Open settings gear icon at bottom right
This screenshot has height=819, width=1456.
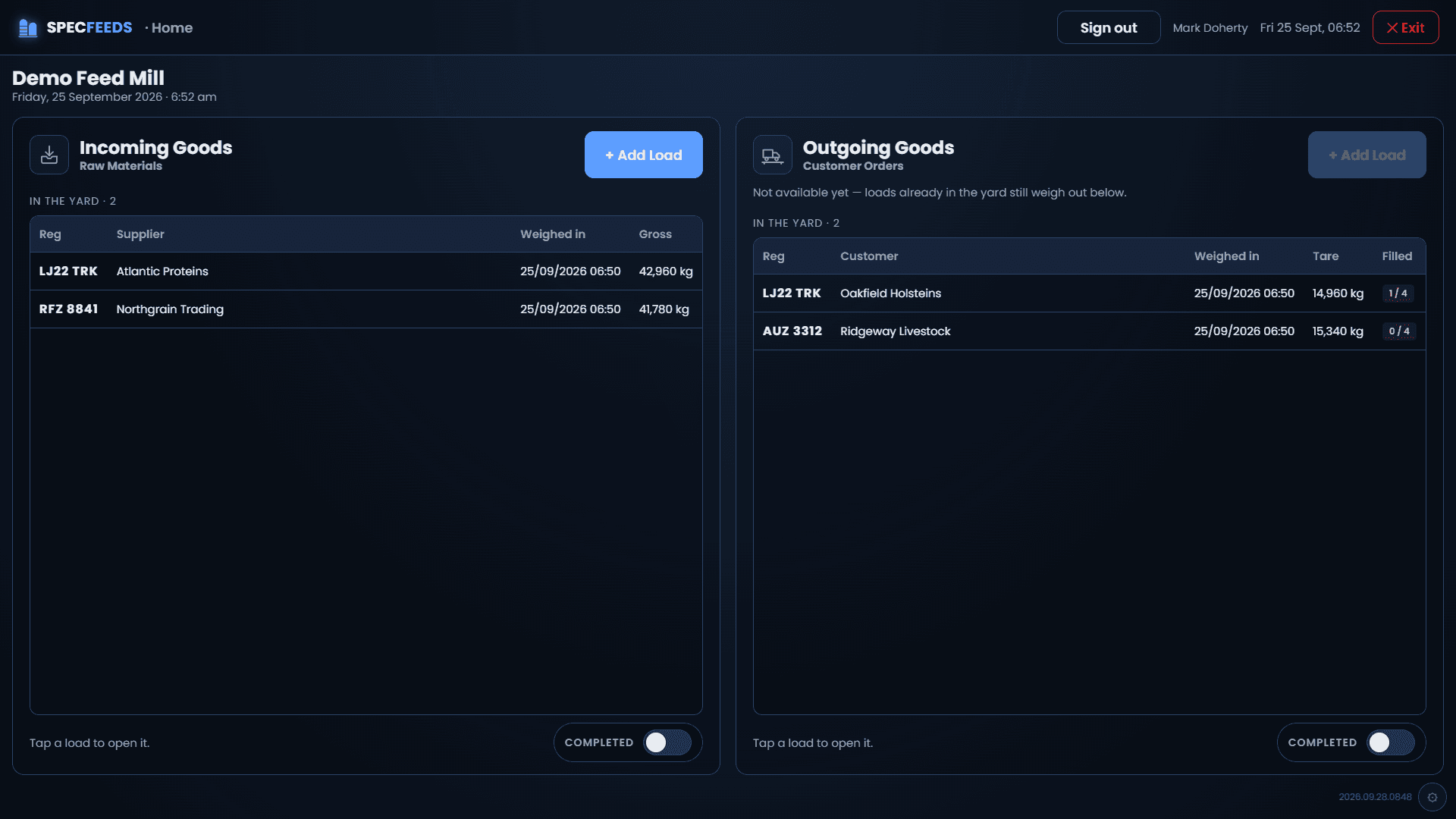coord(1432,797)
